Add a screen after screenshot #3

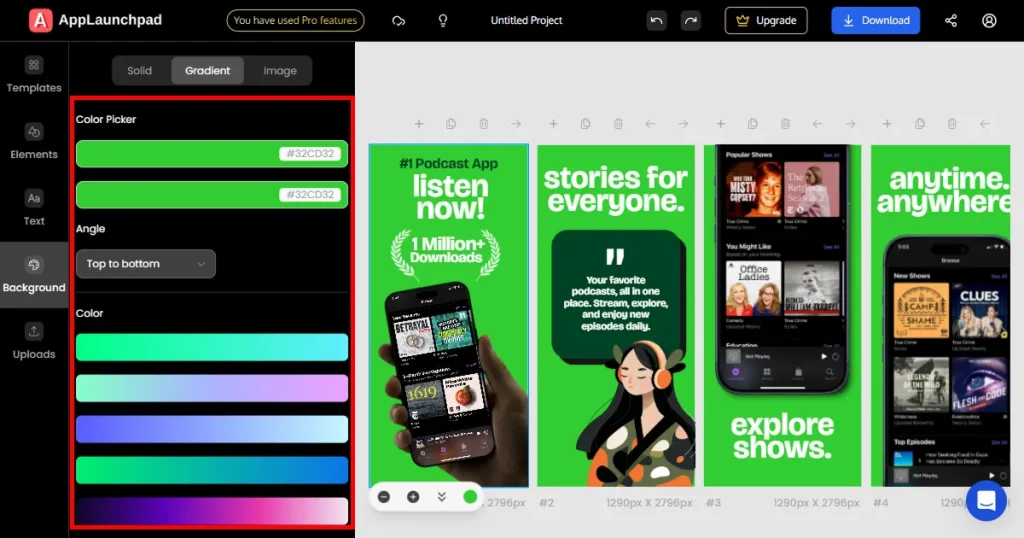[x=720, y=123]
